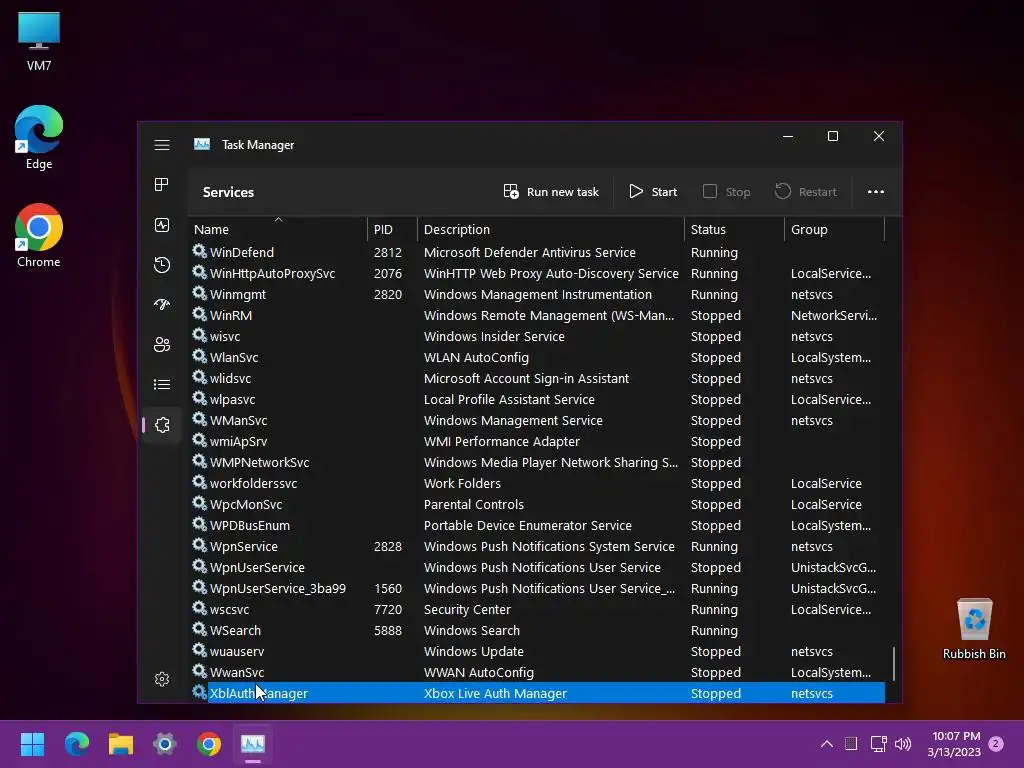The image size is (1024, 768).
Task: Select the WpcMonSvc service
Action: (x=537, y=504)
